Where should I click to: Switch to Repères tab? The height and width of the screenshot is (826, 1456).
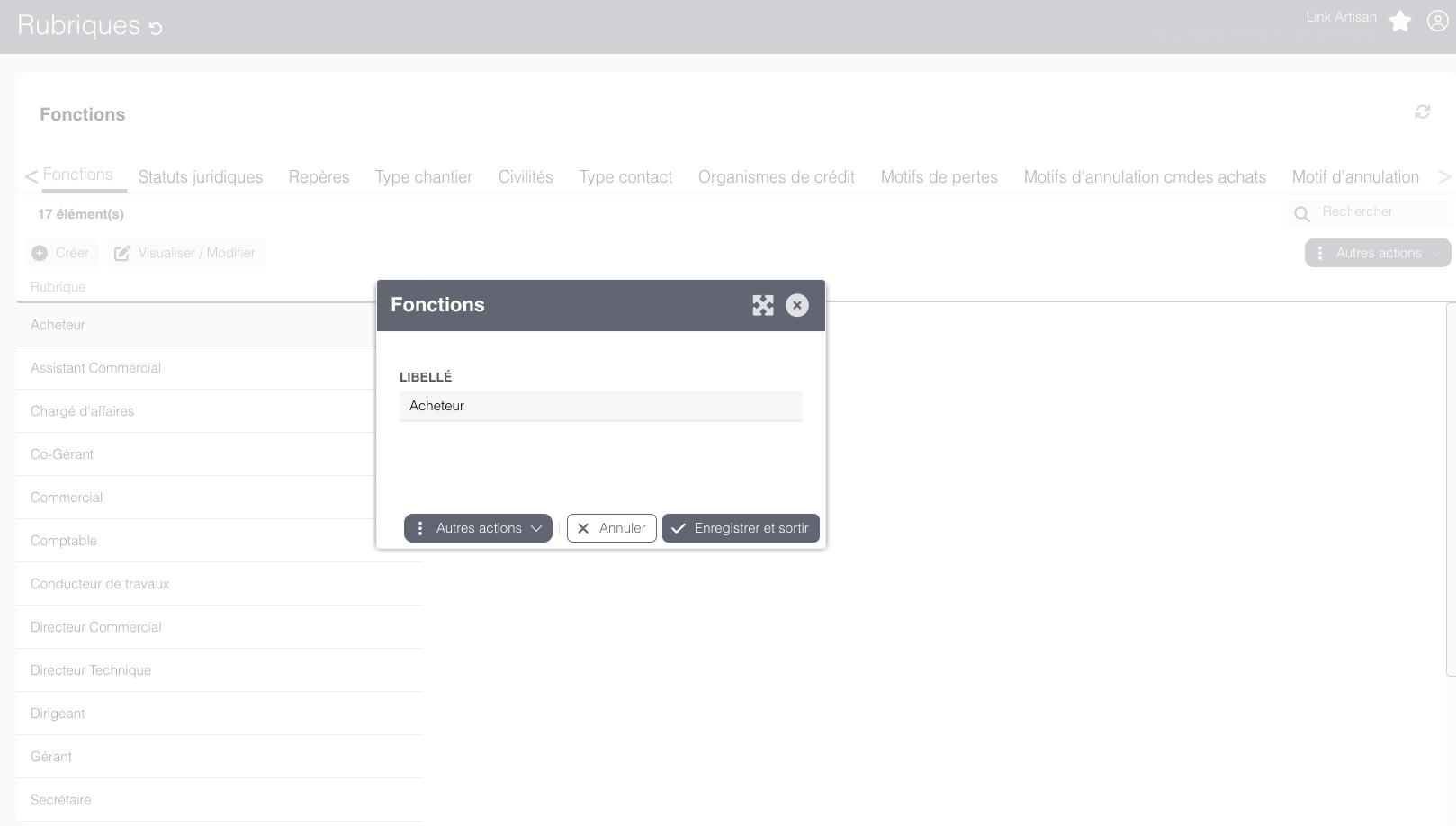click(x=319, y=177)
